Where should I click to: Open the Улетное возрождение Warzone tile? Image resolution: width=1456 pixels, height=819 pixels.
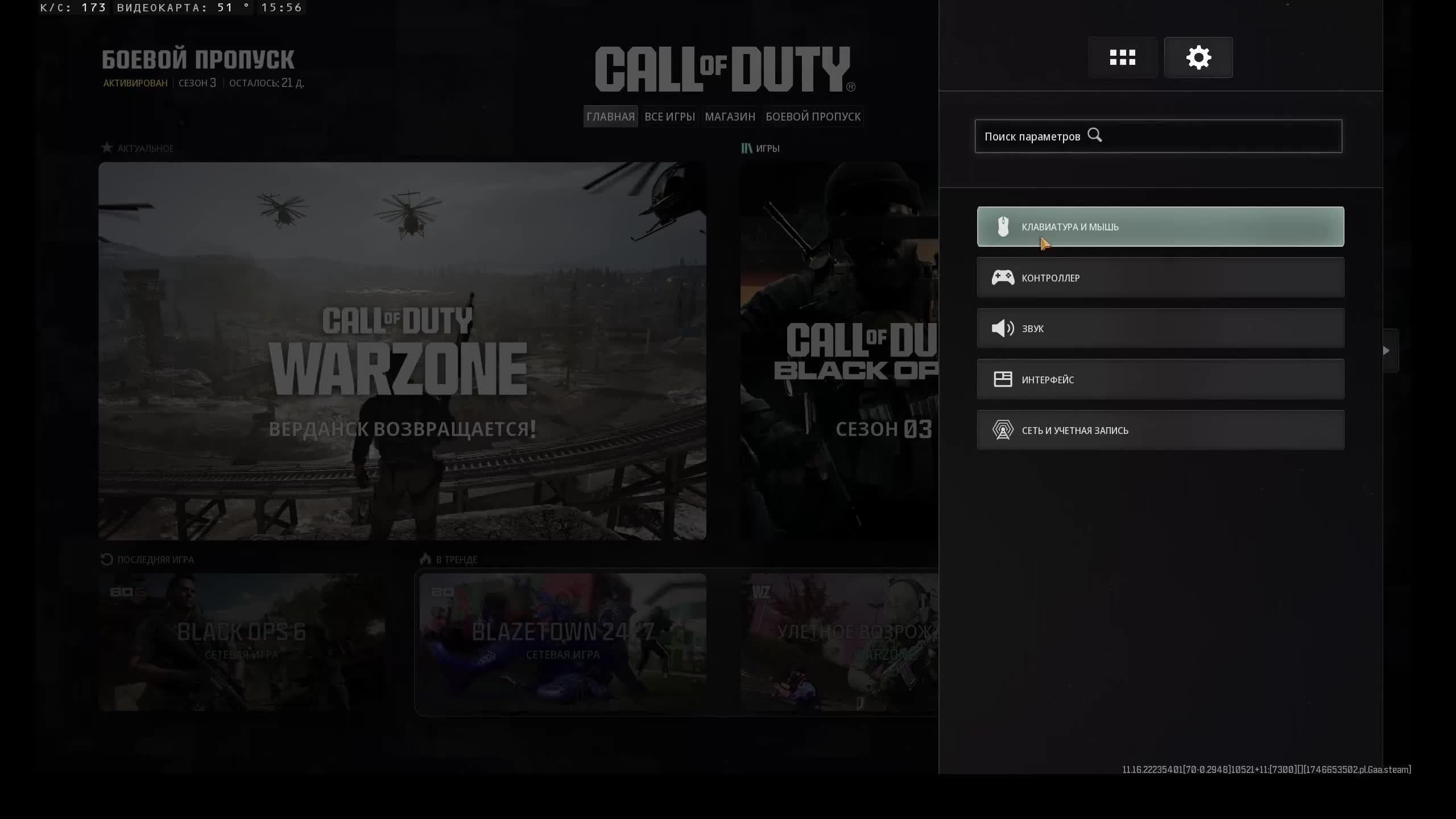[x=839, y=642]
